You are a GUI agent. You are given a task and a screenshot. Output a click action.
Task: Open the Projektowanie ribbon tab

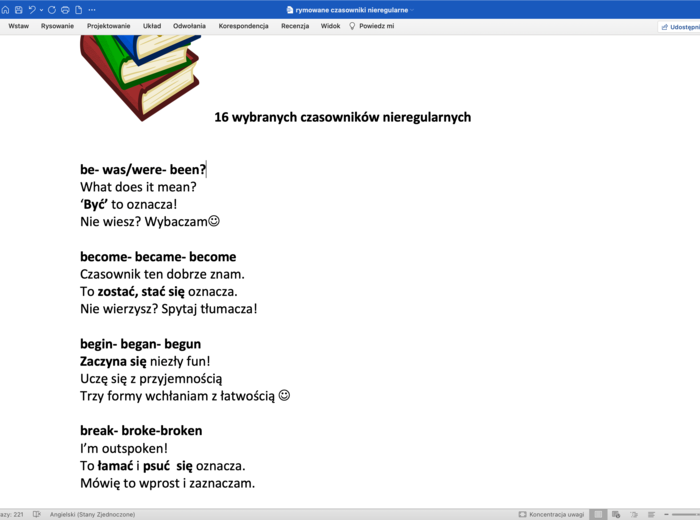(108, 26)
